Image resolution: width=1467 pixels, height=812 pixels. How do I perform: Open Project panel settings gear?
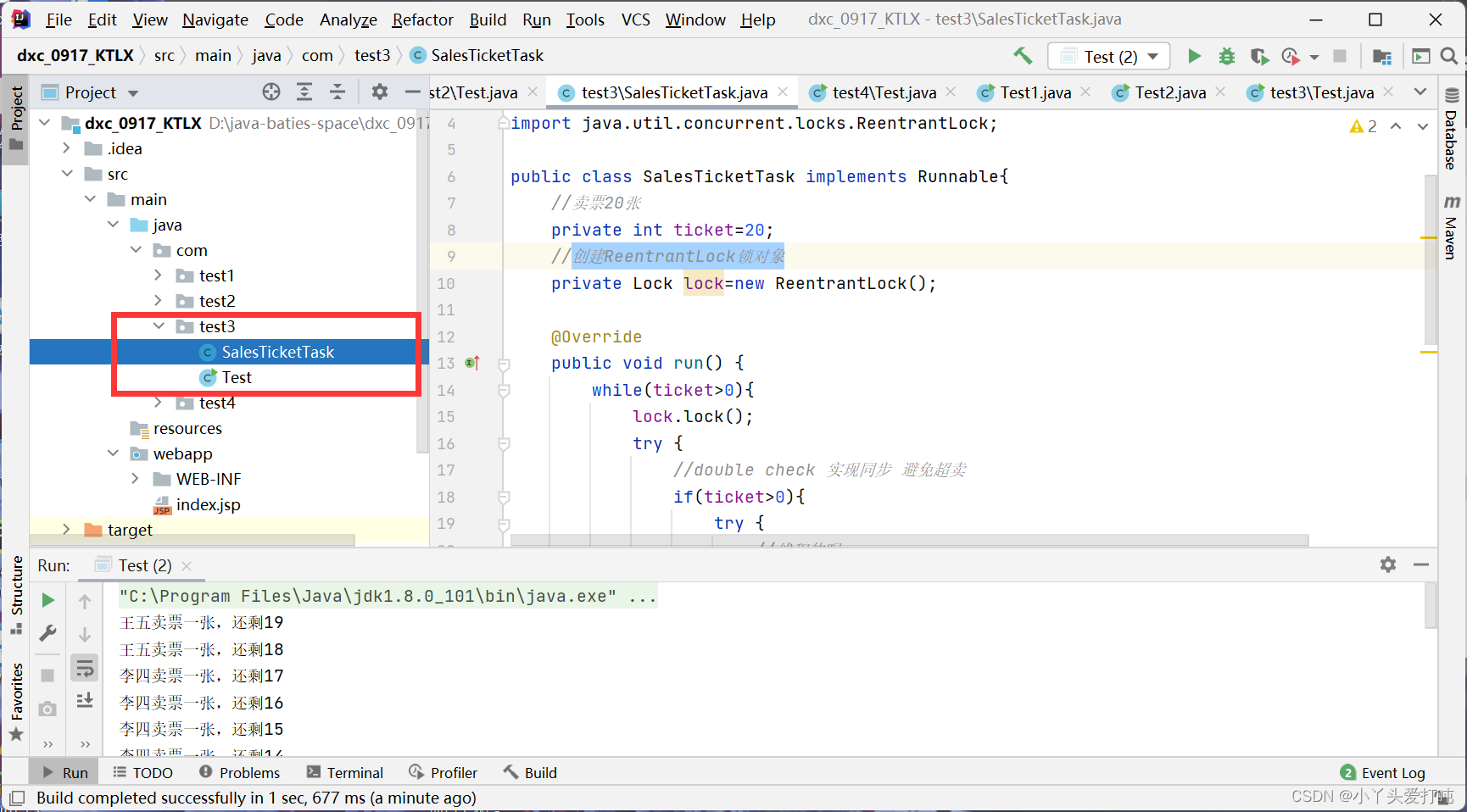point(380,92)
